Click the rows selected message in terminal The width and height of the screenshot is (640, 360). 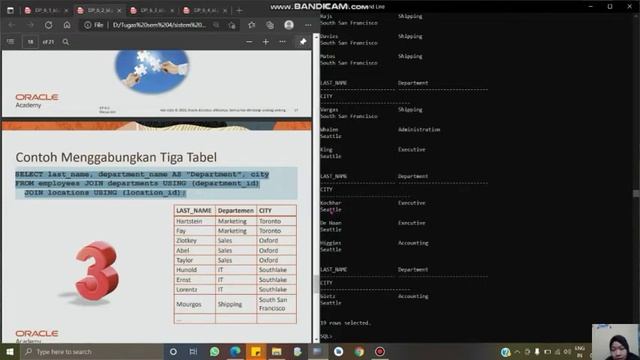[x=345, y=323]
